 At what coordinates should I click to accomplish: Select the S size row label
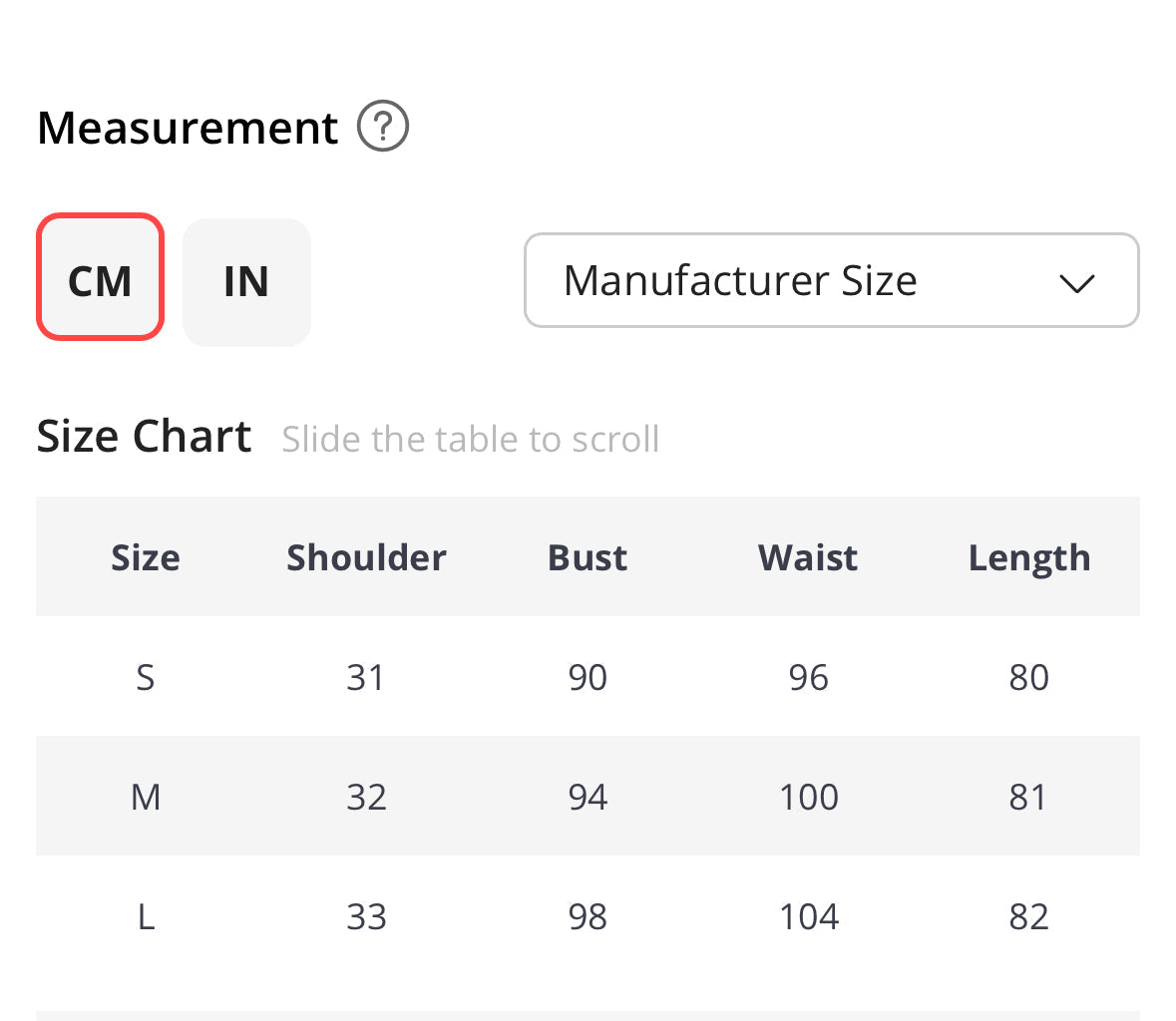point(146,677)
